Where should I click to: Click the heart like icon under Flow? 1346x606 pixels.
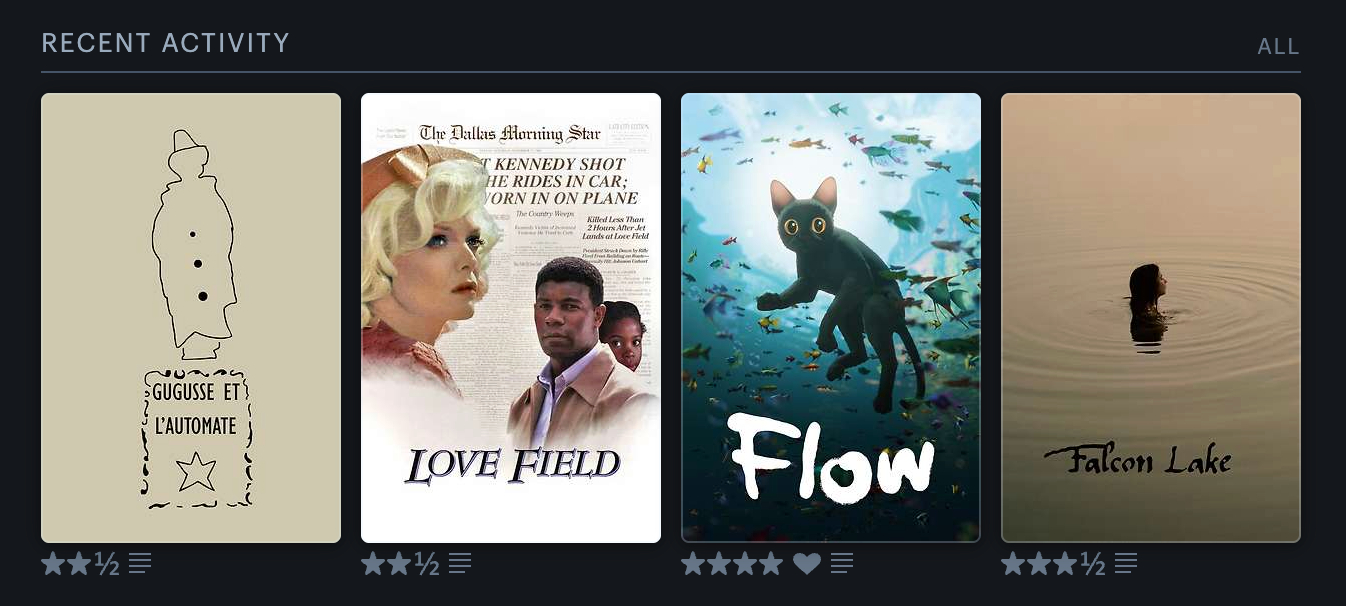point(807,564)
